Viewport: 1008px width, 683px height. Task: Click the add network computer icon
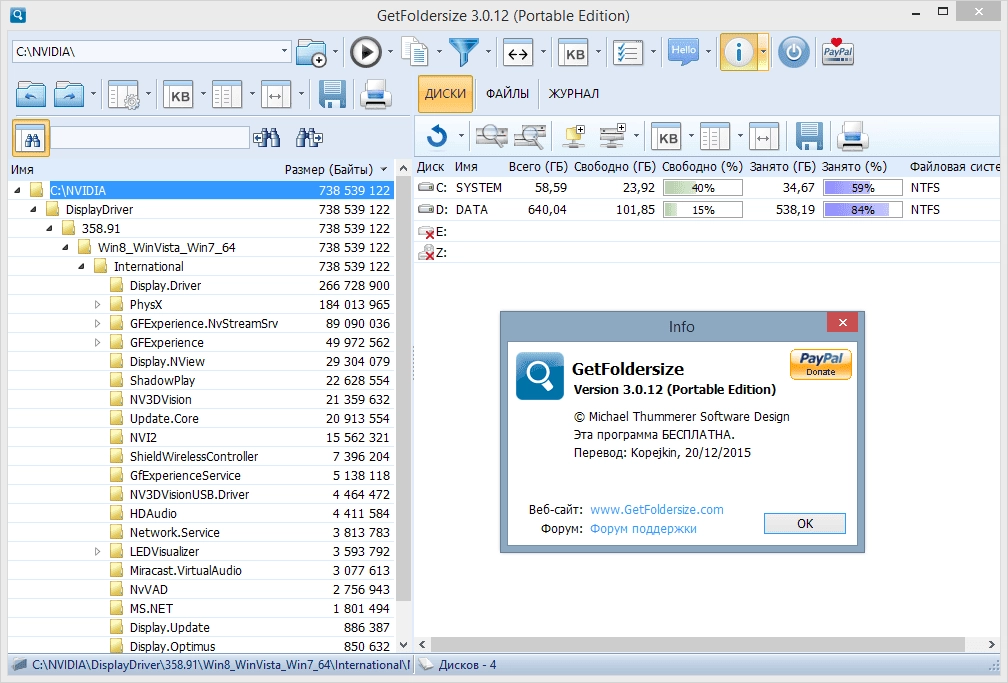point(575,136)
